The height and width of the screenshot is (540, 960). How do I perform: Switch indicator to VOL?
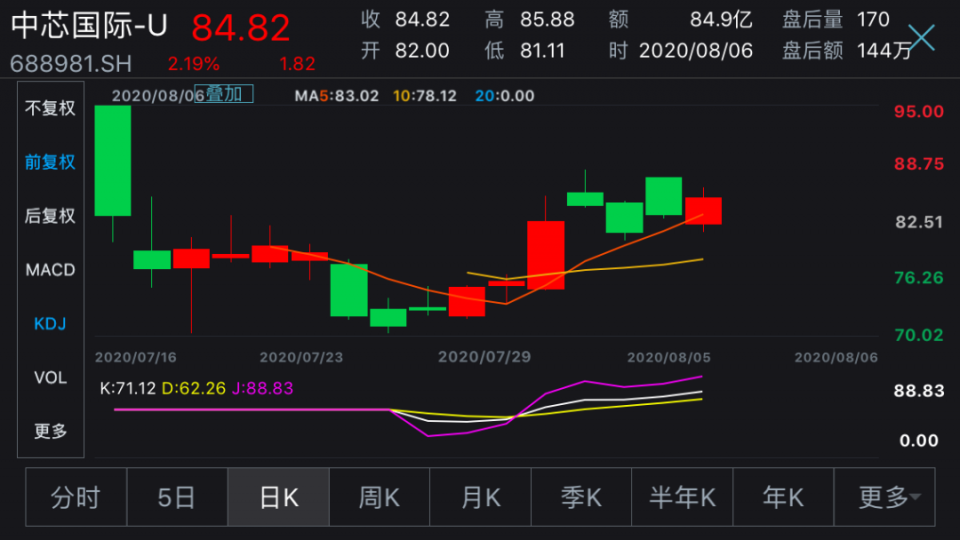[x=50, y=378]
